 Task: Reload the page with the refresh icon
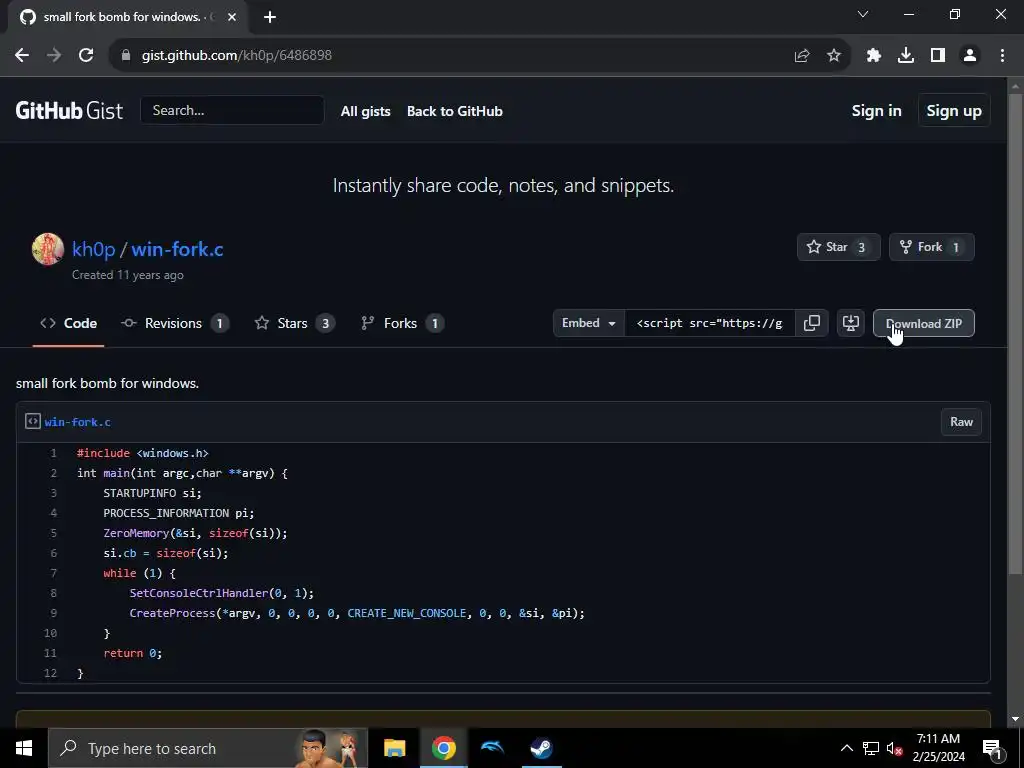coord(86,56)
